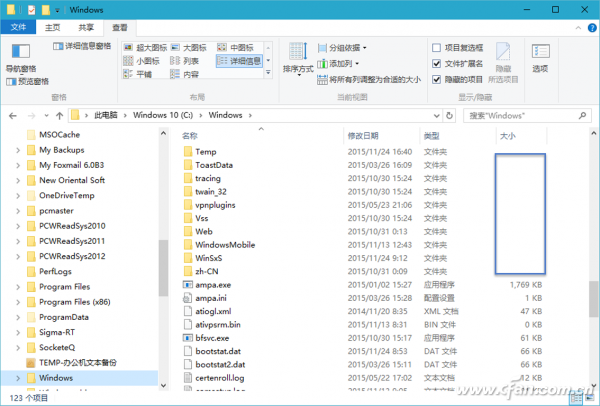The height and width of the screenshot is (406, 600).
Task: Open the navigation pane (导航窗格) button
Action: (21, 57)
